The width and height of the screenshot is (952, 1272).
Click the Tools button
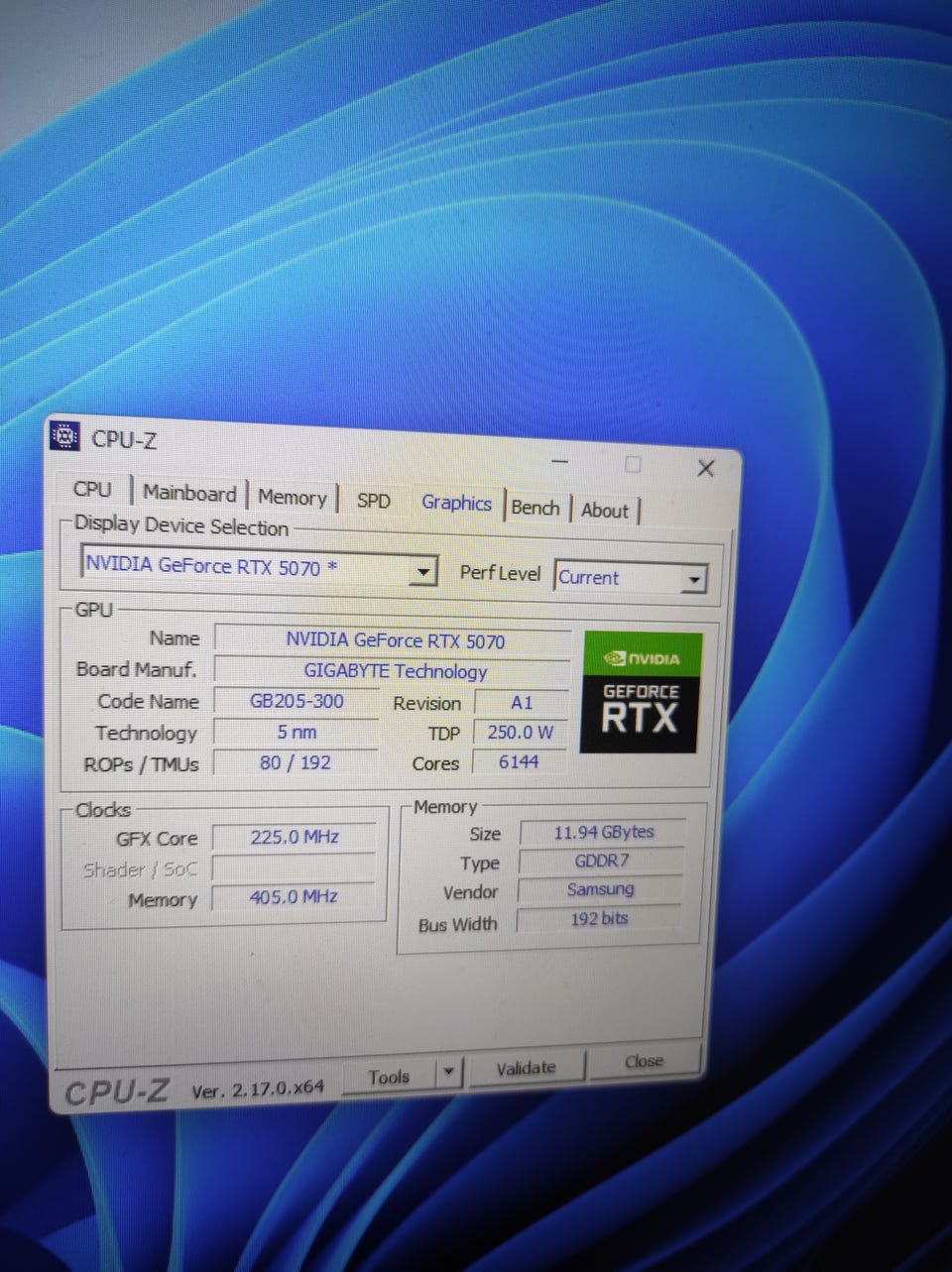(x=389, y=1077)
